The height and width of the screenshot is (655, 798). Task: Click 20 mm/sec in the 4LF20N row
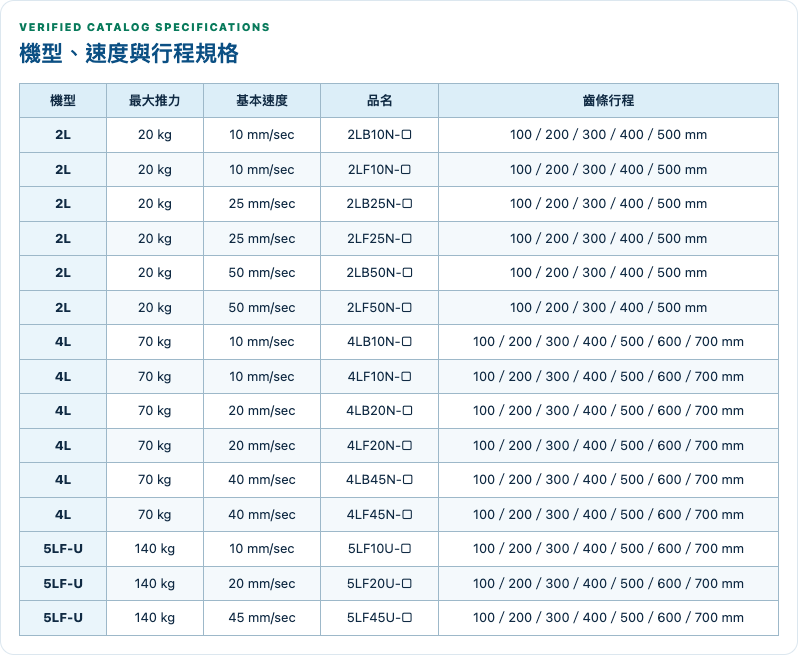pyautogui.click(x=262, y=445)
